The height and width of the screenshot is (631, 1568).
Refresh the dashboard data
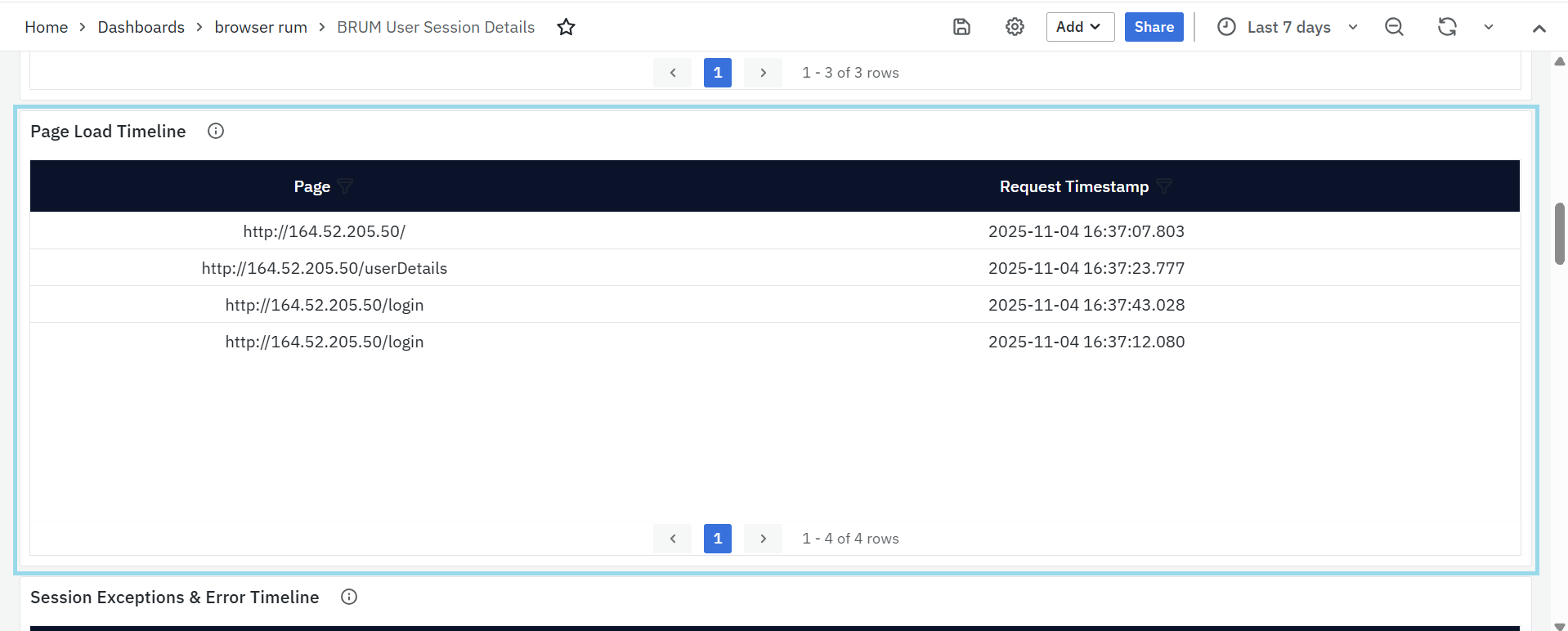tap(1447, 27)
